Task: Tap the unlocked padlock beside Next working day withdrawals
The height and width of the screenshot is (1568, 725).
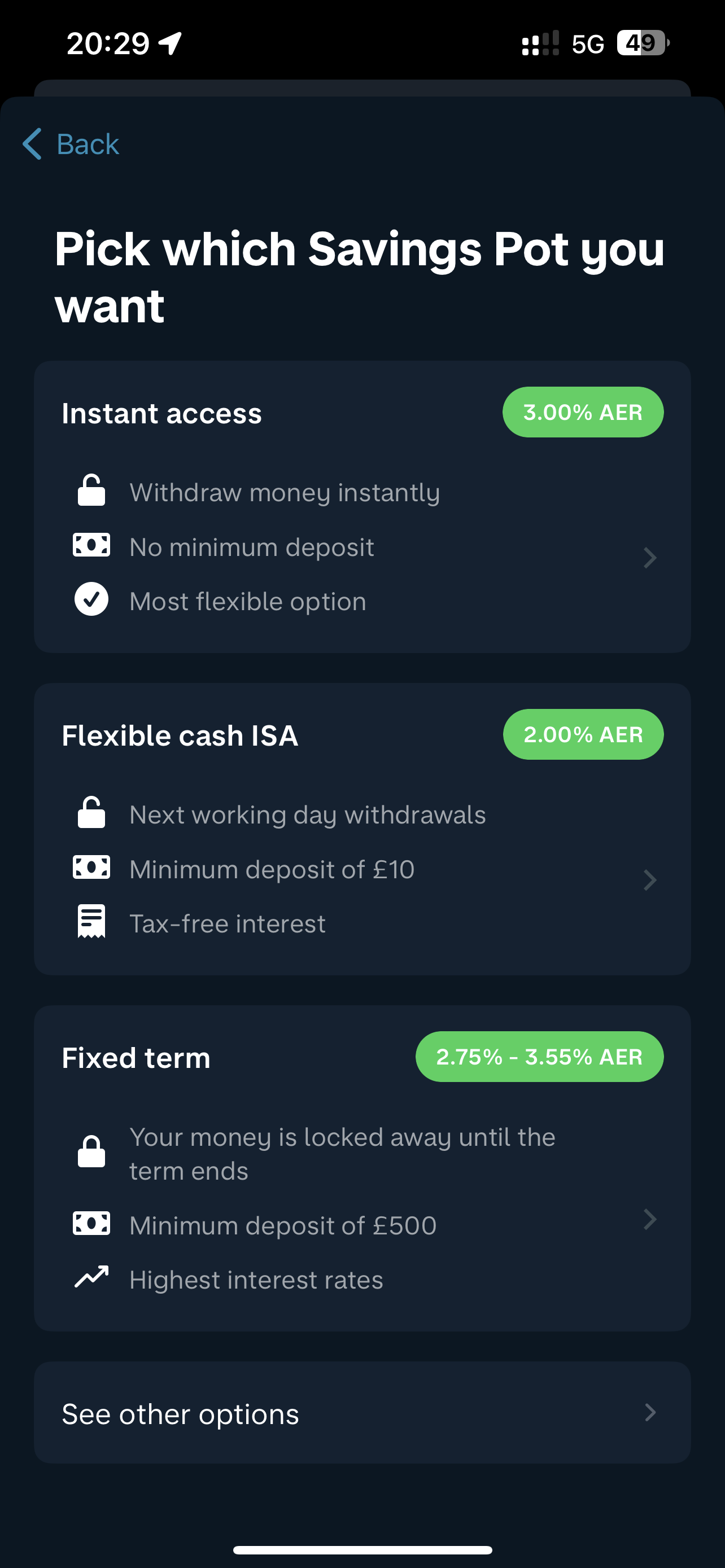Action: pyautogui.click(x=91, y=813)
